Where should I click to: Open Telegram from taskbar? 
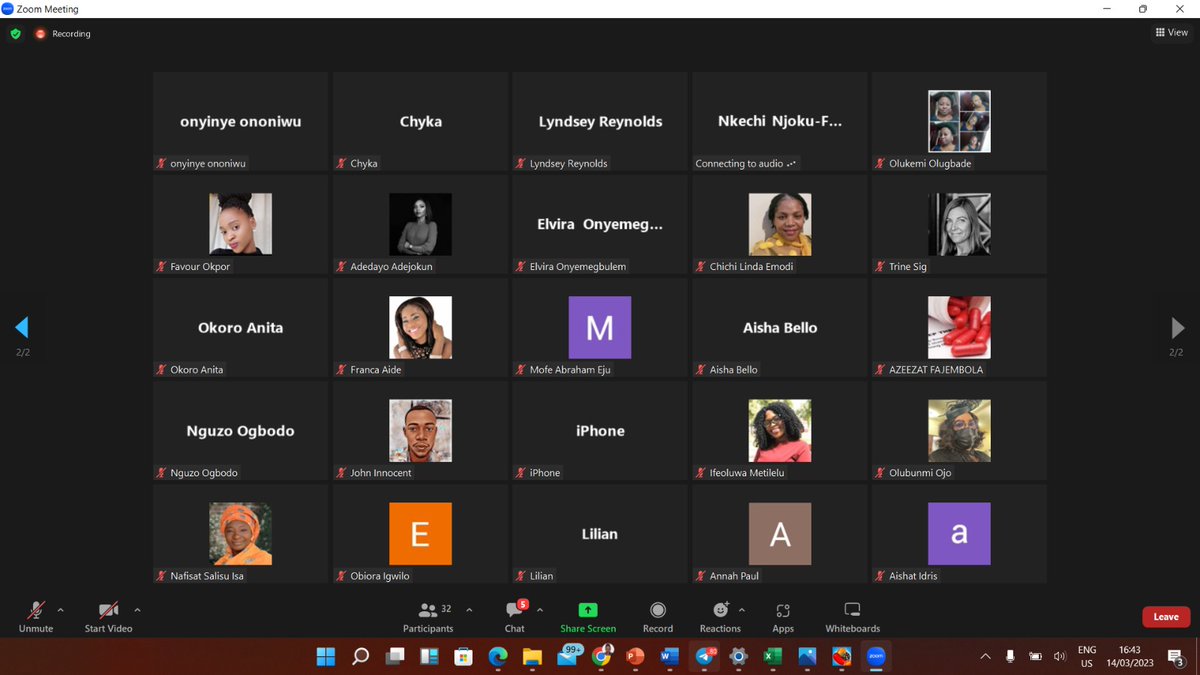[704, 657]
